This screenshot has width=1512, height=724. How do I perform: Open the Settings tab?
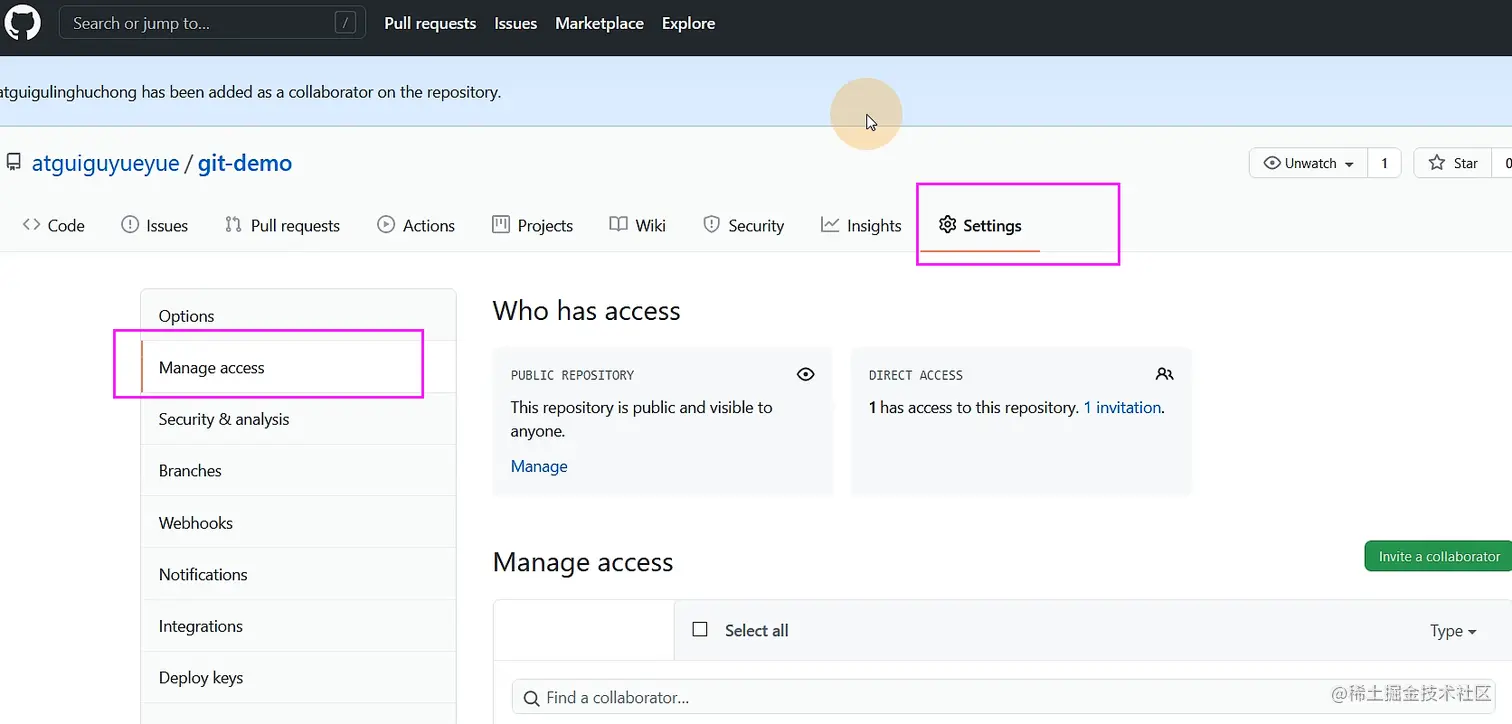pos(980,225)
